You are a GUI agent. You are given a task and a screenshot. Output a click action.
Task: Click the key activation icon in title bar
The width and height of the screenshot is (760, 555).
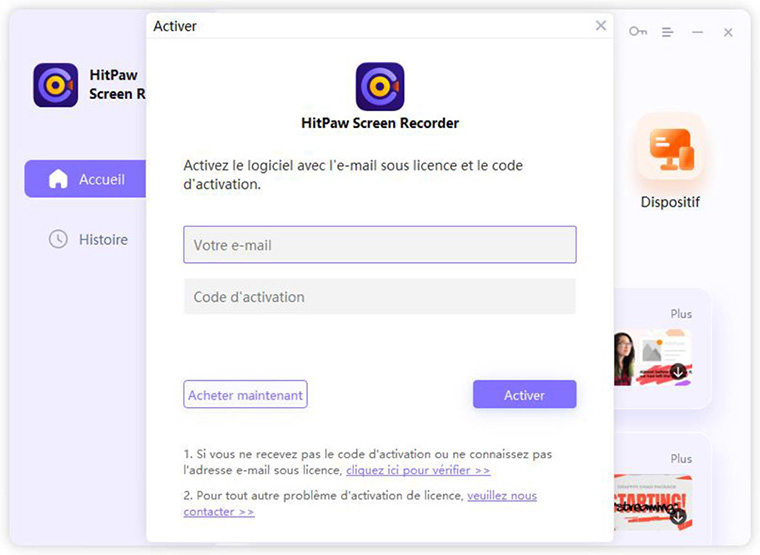coord(638,32)
